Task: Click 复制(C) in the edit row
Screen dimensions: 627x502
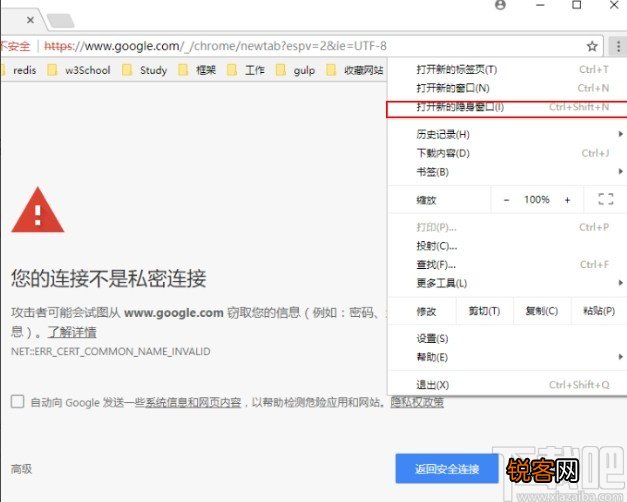Action: point(542,311)
